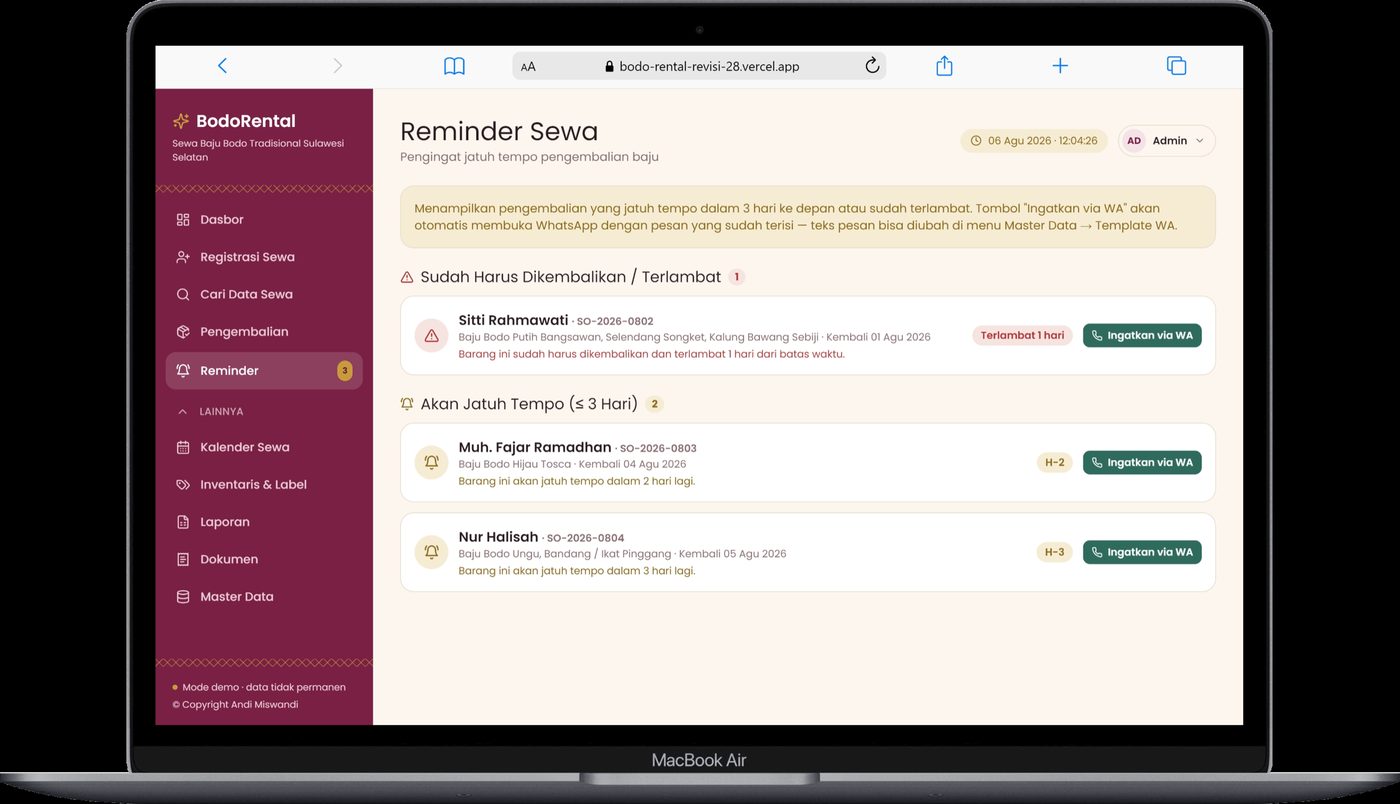Open Inventaris & Label
The width and height of the screenshot is (1400, 804).
264,484
